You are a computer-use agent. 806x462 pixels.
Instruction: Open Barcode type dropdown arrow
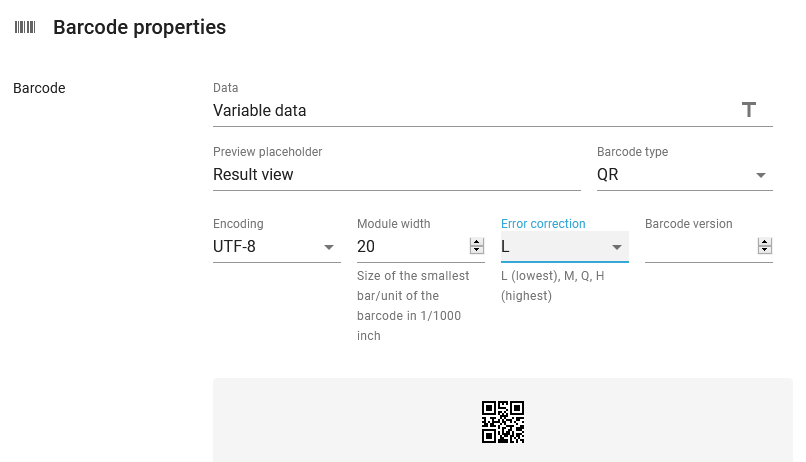(x=761, y=175)
